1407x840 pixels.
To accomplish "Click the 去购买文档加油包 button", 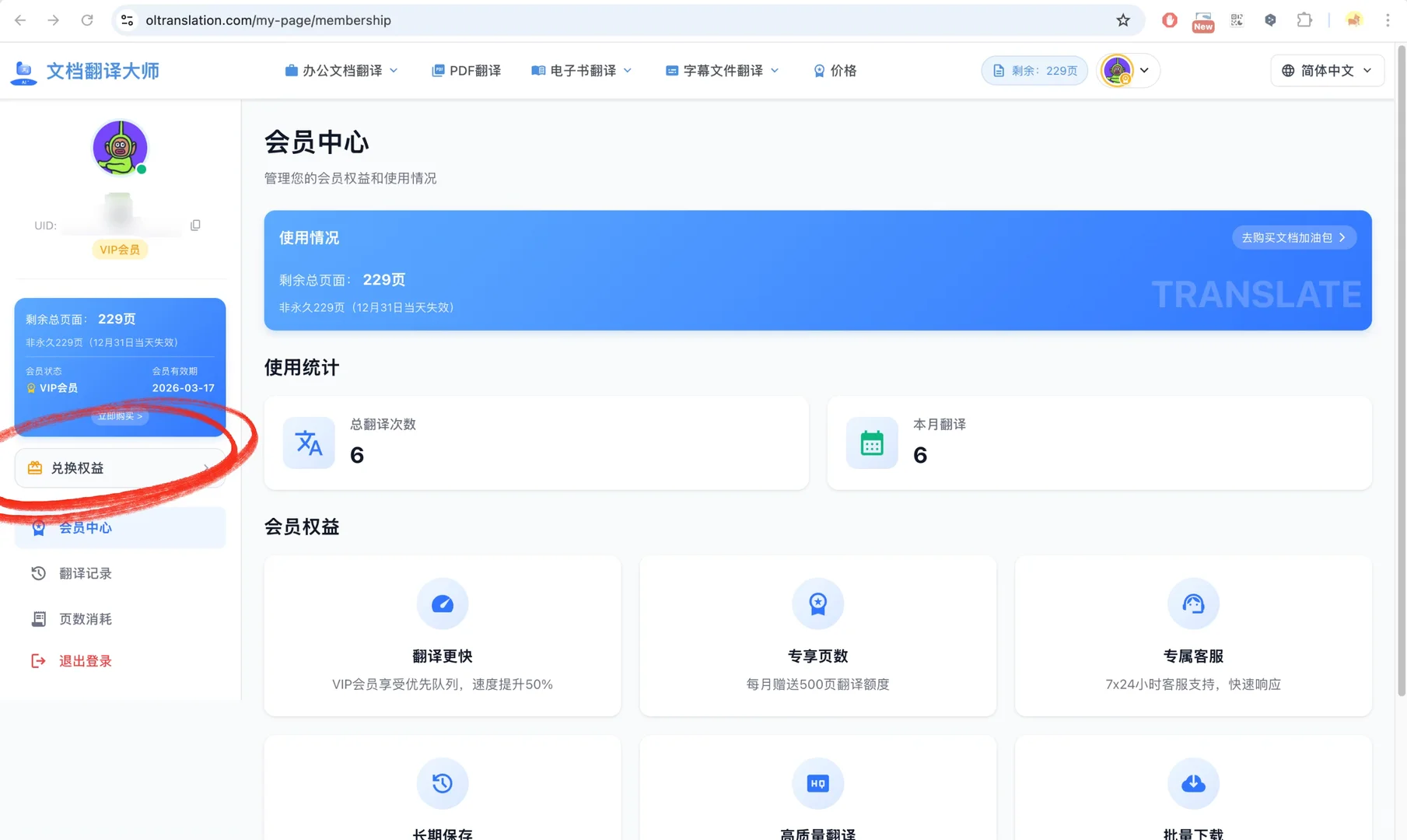I will click(x=1293, y=237).
